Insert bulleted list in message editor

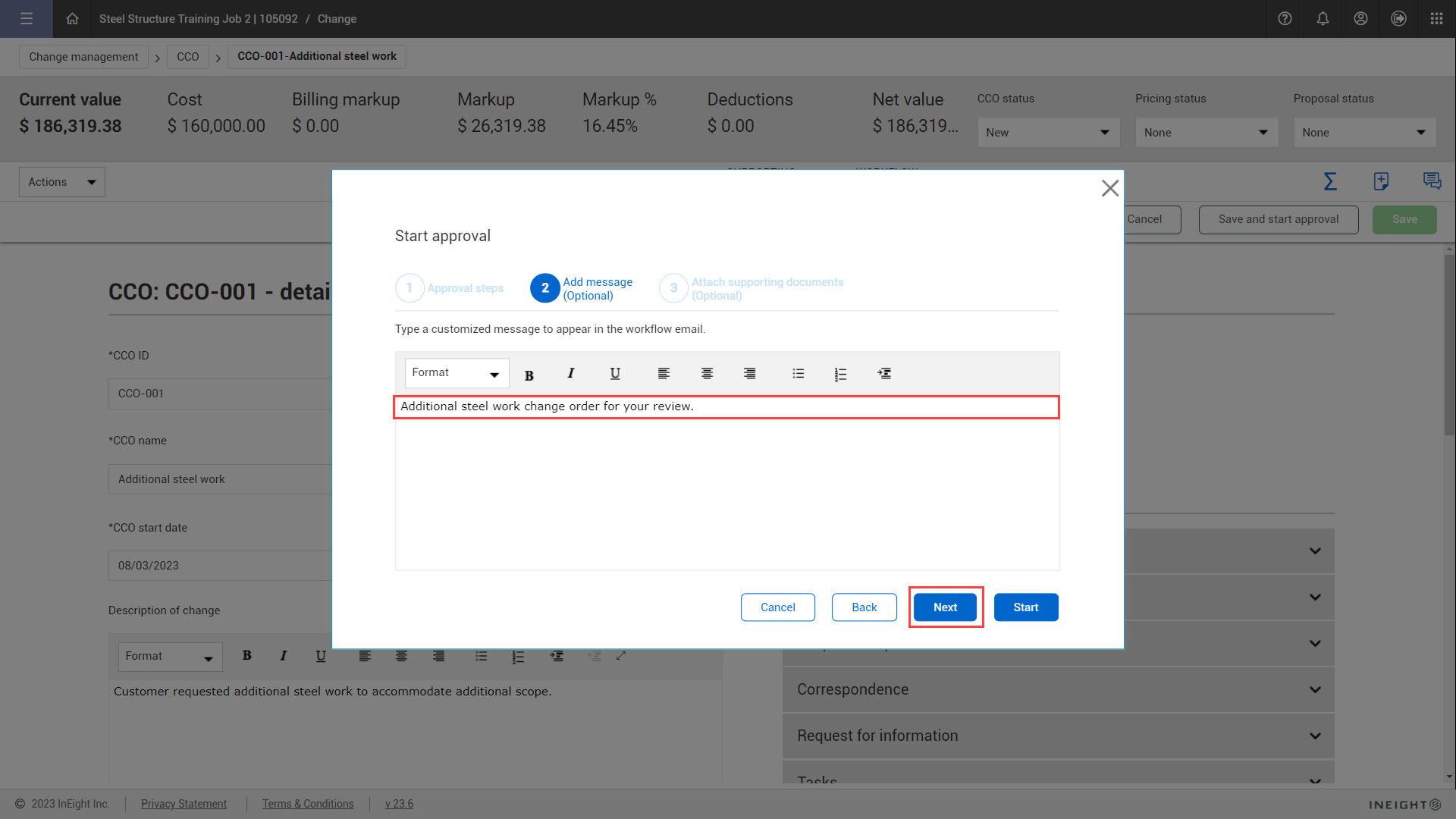[798, 373]
